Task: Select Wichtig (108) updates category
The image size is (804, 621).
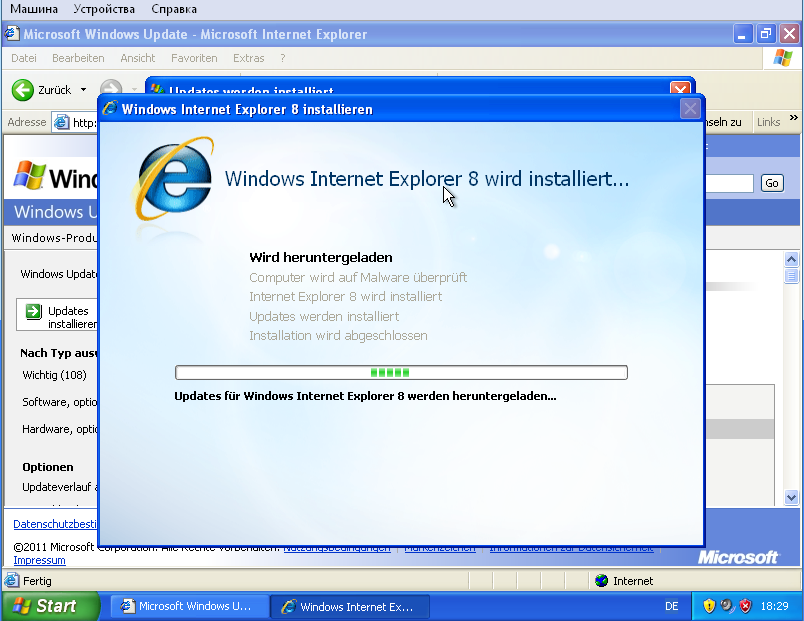Action: [54, 375]
